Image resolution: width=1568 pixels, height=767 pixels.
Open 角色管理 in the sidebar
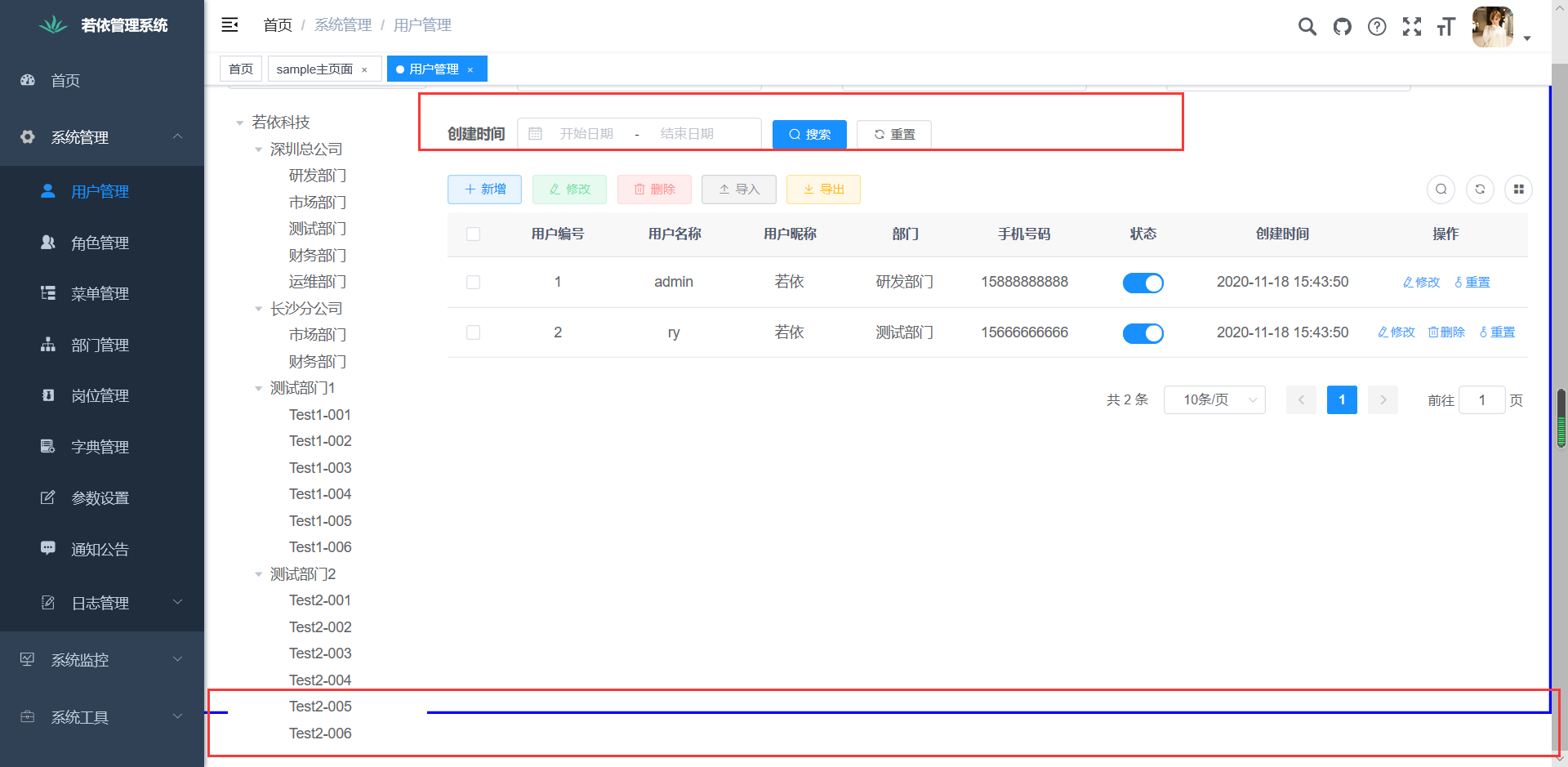(x=102, y=243)
